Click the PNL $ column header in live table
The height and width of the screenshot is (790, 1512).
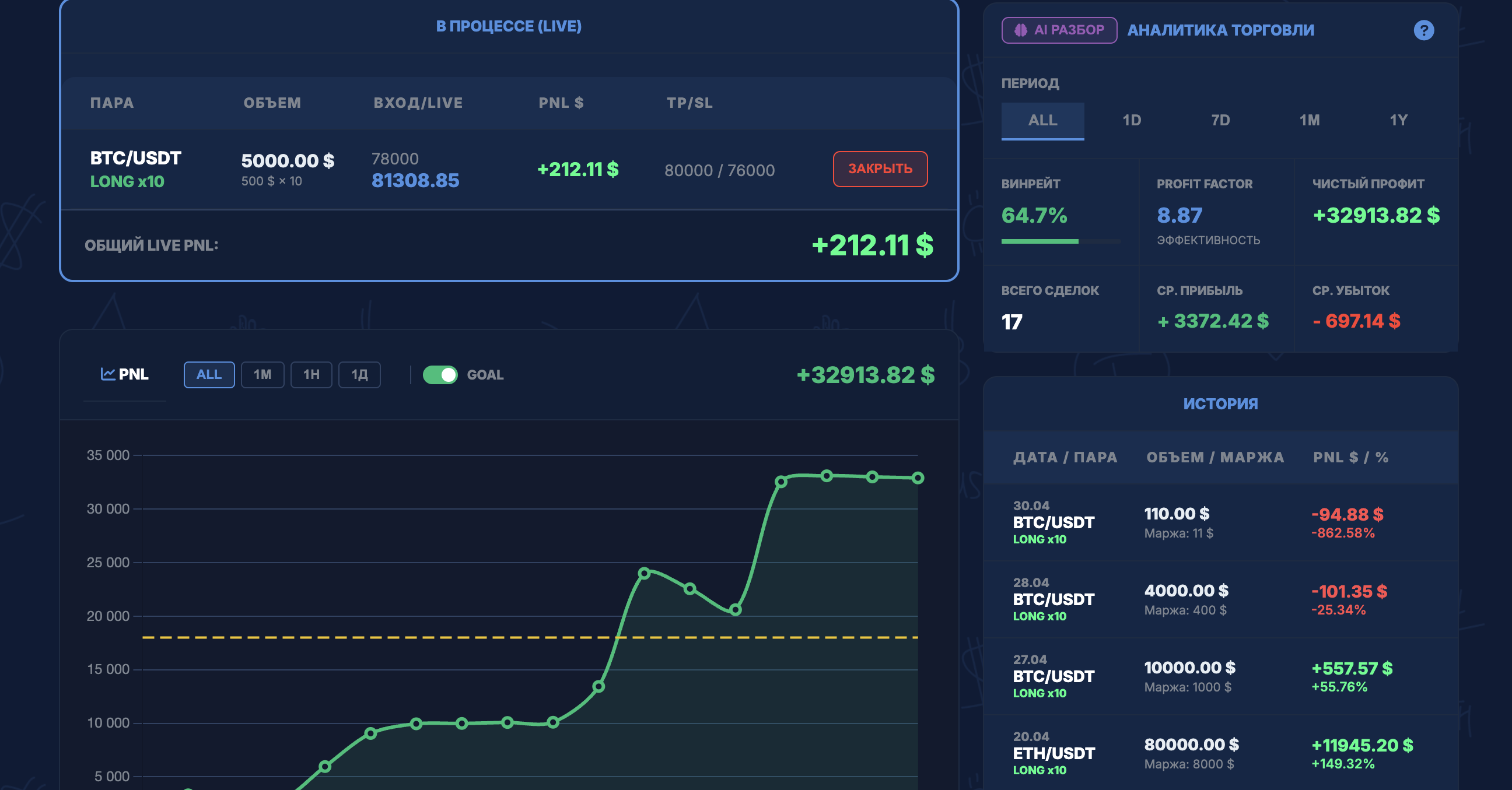[561, 103]
